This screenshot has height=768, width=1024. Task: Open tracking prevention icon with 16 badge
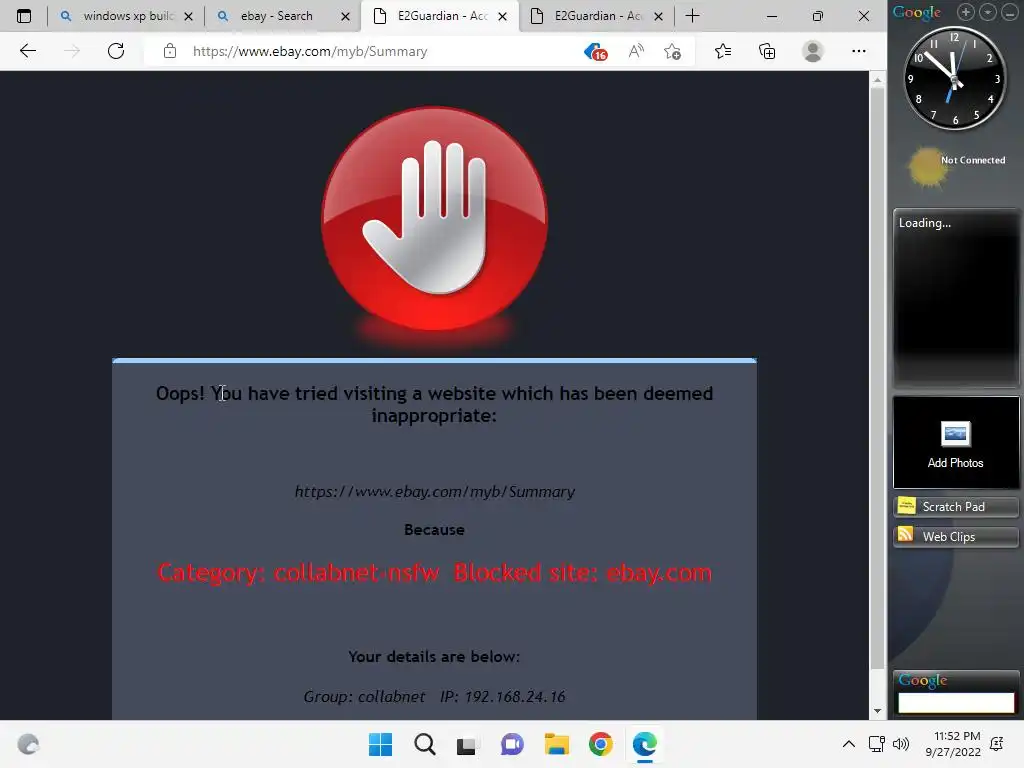[x=596, y=52]
